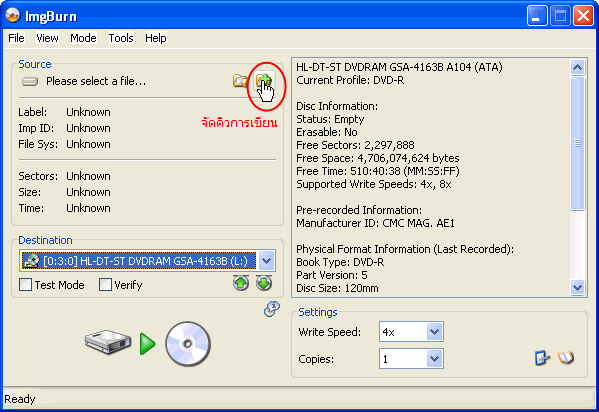Click the disc info icon below Destination
The height and width of the screenshot is (412, 599).
coord(272,309)
